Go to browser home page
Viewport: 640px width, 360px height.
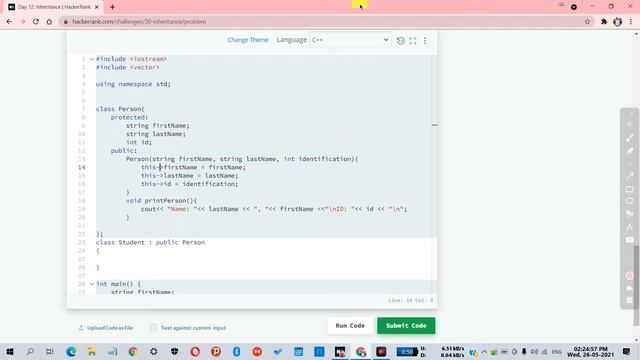click(x=49, y=22)
